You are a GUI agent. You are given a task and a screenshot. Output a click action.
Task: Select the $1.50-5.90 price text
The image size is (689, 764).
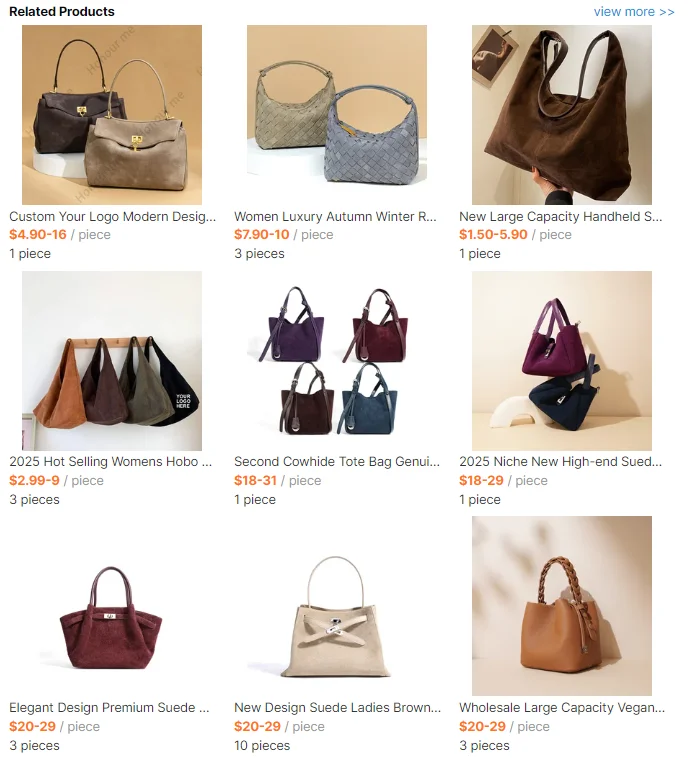coord(493,234)
